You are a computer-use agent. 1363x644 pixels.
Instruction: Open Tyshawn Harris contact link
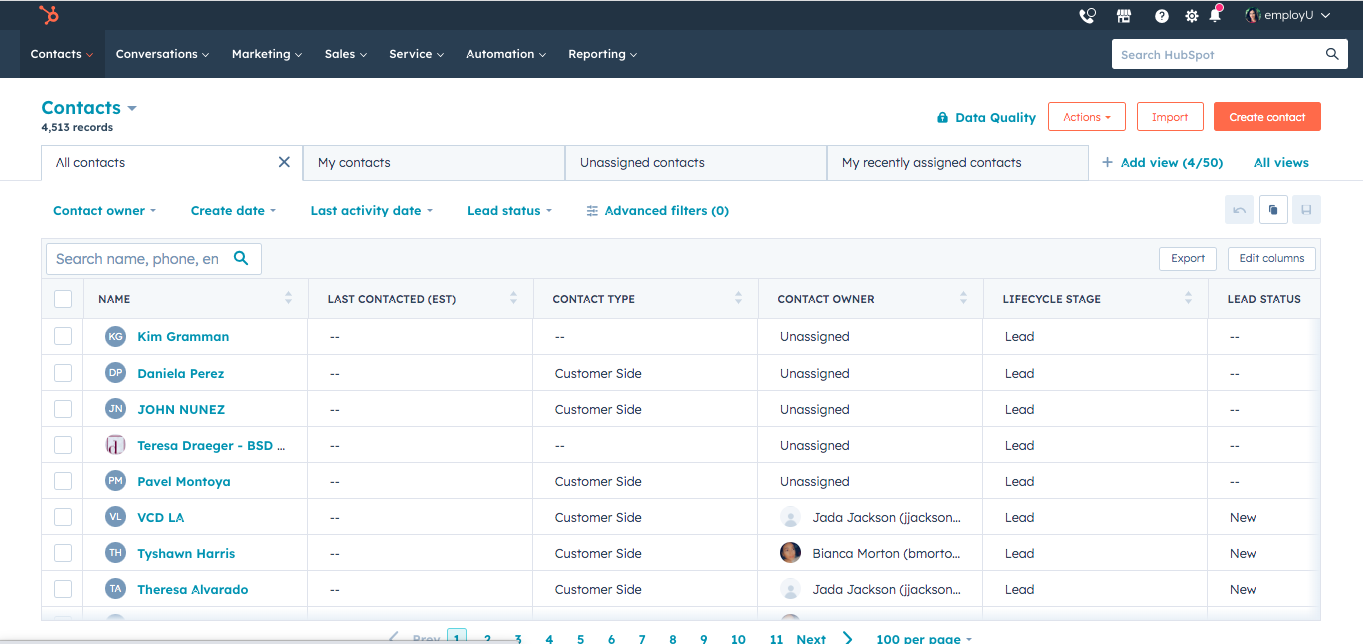click(186, 553)
